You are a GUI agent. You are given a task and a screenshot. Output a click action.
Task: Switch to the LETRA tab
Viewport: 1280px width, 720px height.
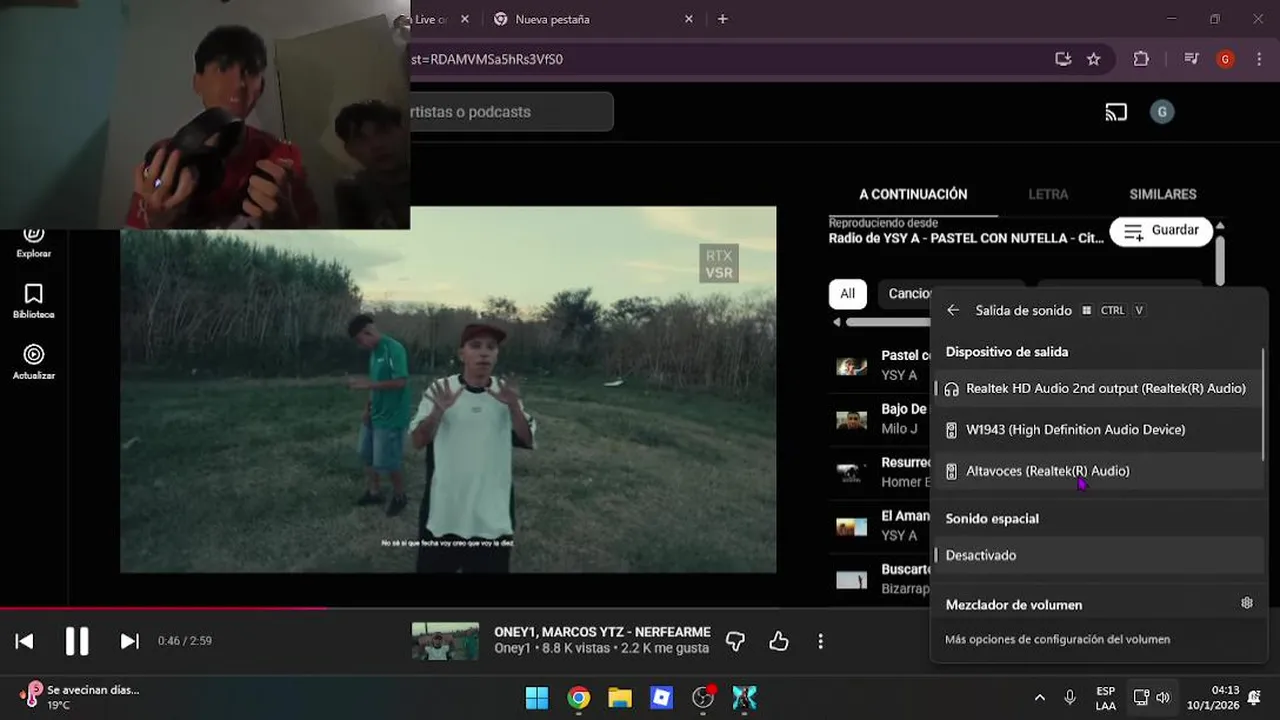(1048, 194)
